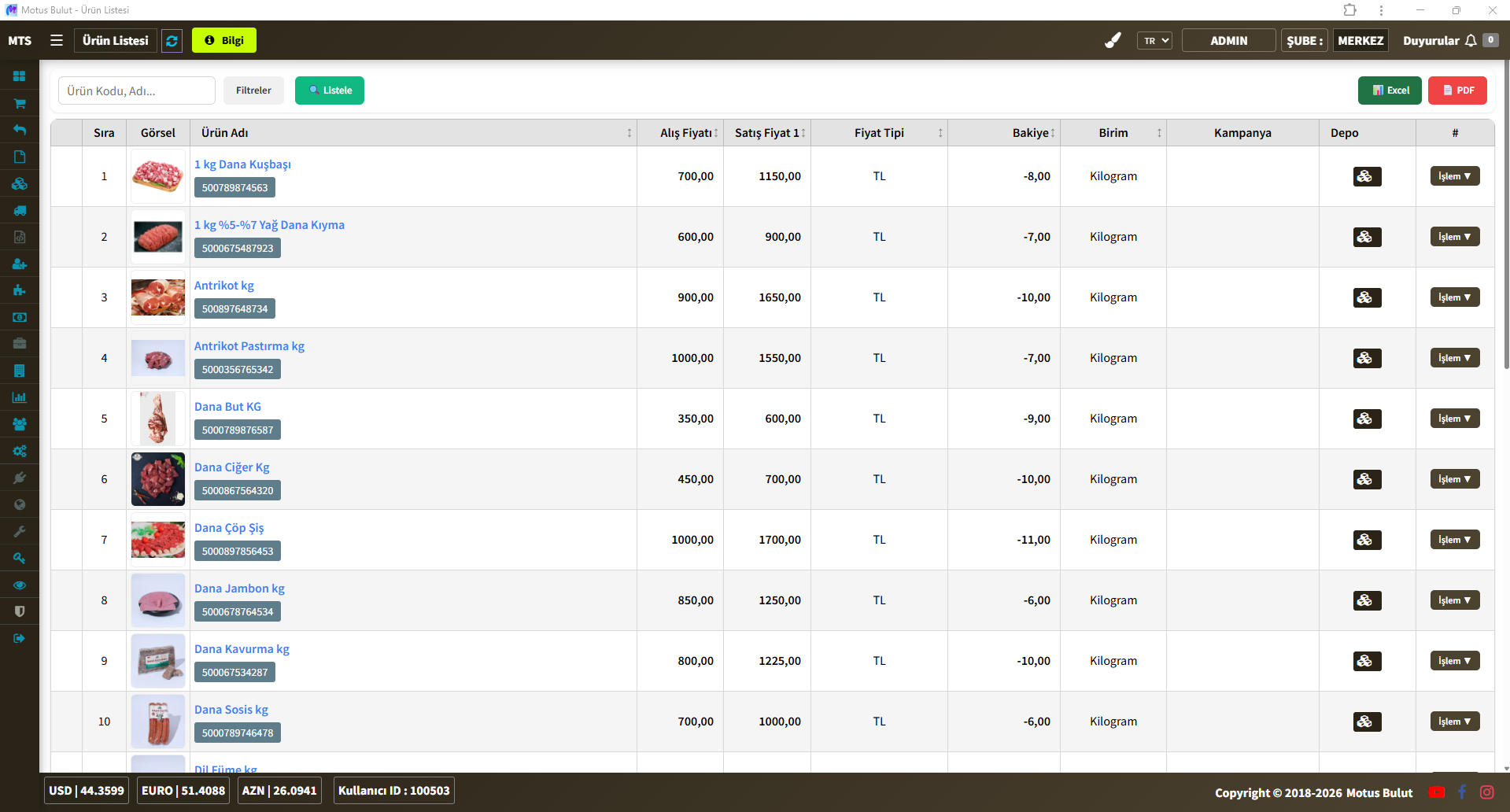Screen dimensions: 1510x812
Task: Open the bar chart reports sidebar icon
Action: pos(20,397)
